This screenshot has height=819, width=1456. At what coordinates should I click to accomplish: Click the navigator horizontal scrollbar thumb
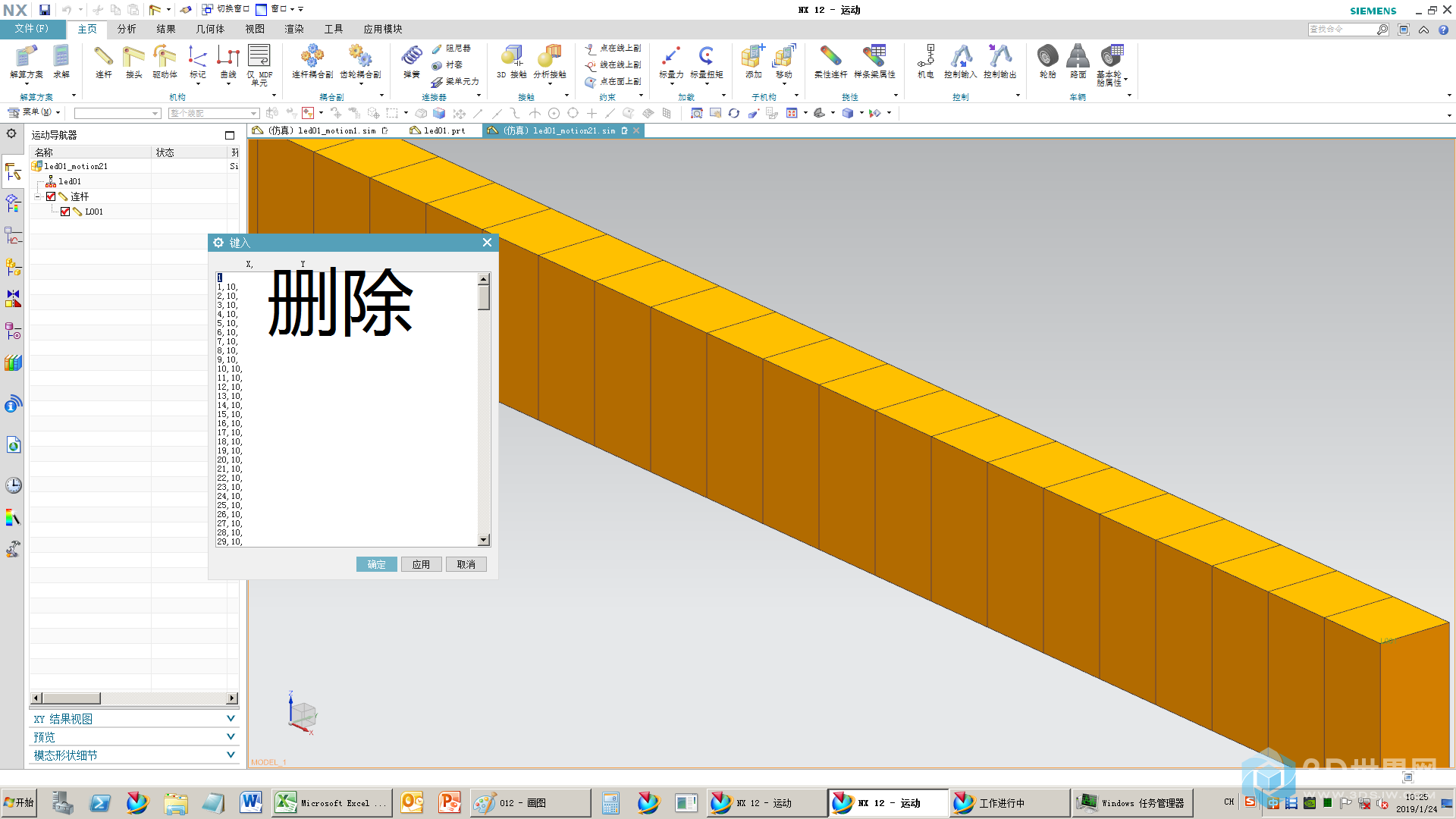[71, 698]
